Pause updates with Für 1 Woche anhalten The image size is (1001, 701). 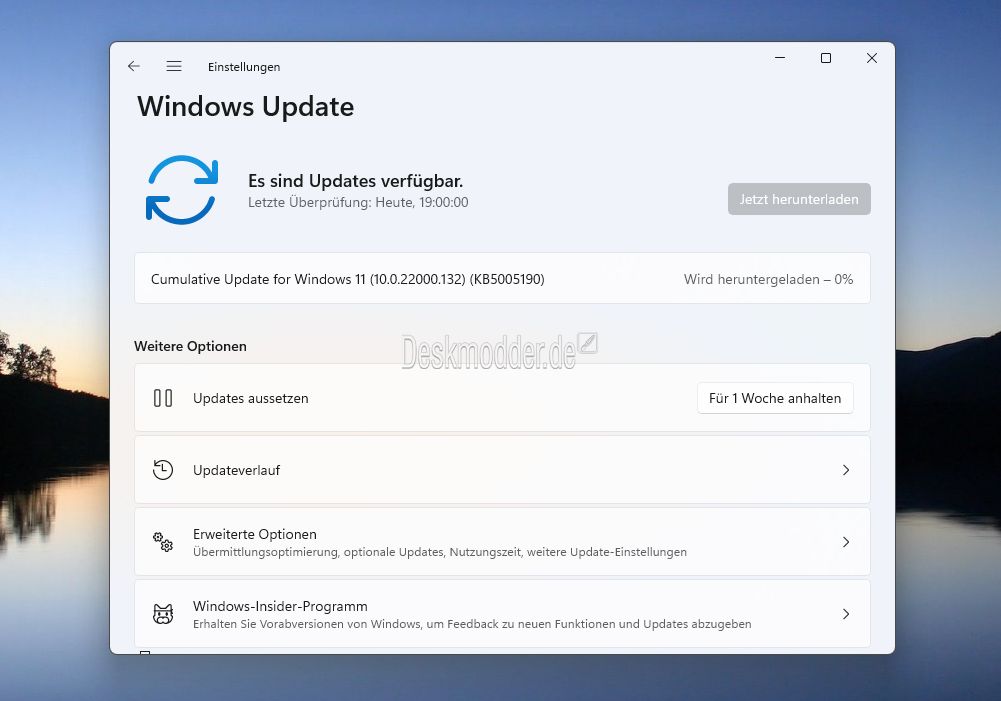pyautogui.click(x=775, y=398)
